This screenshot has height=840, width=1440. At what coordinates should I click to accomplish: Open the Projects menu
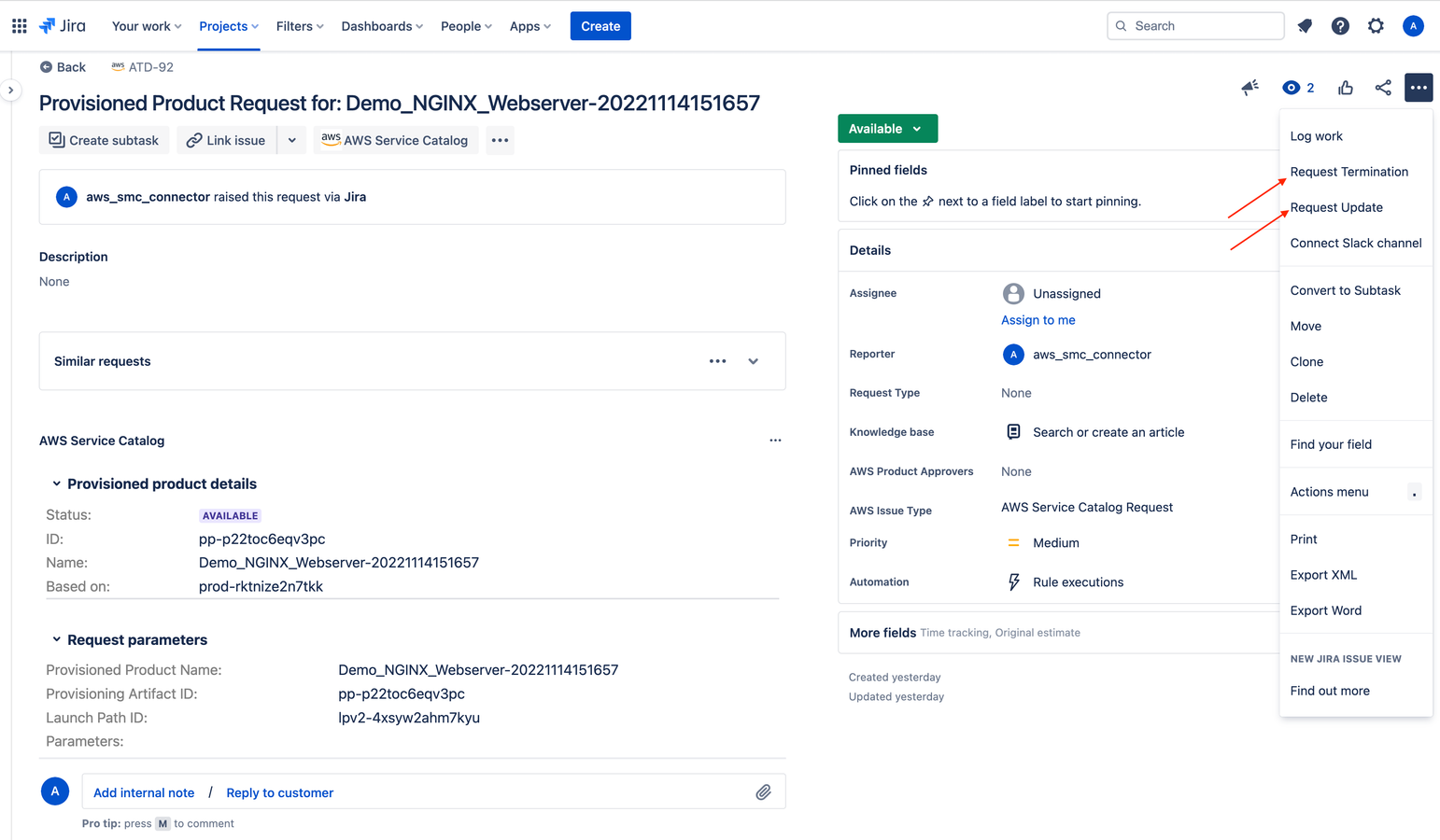coord(229,26)
